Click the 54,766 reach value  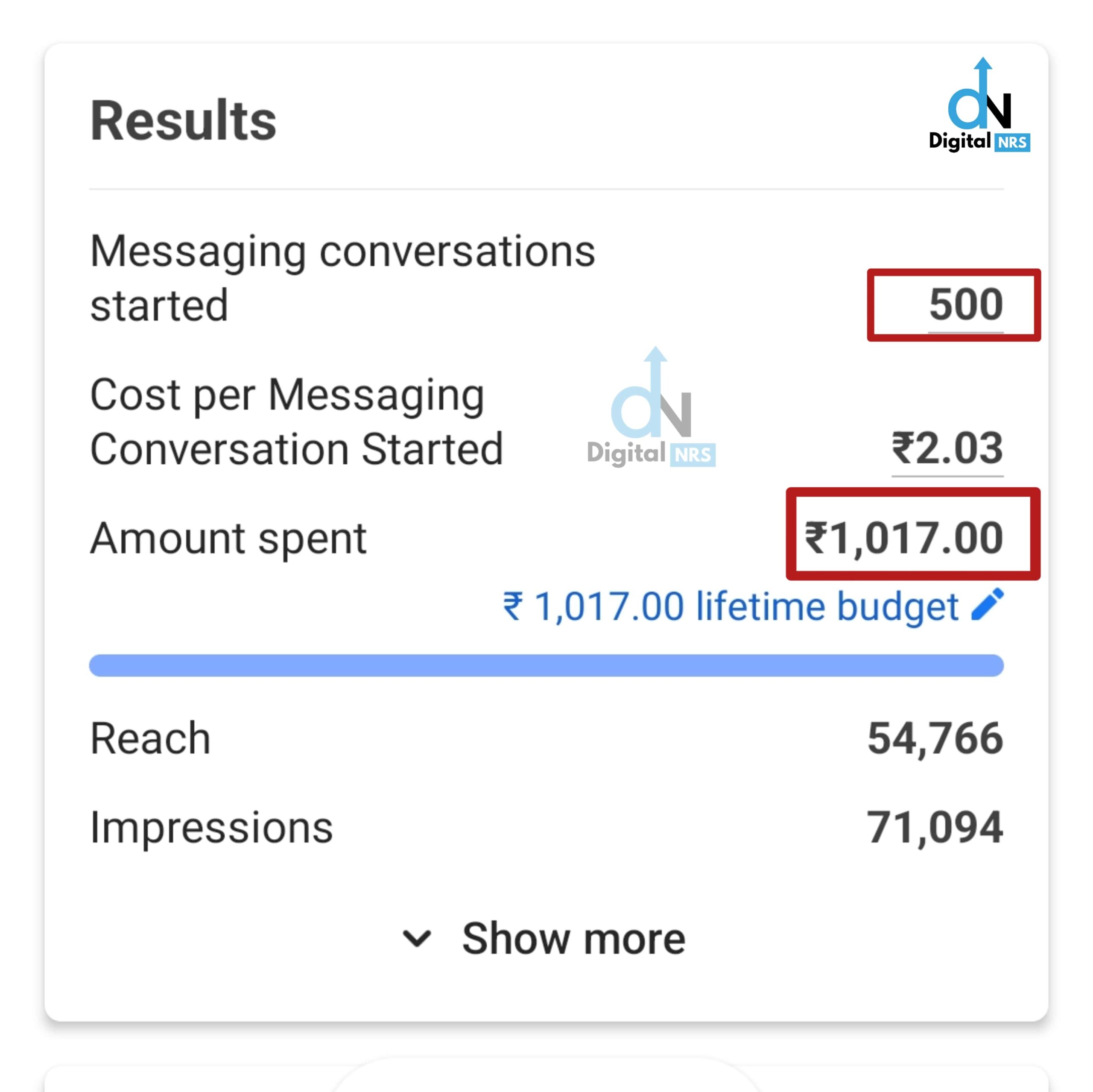tap(935, 738)
